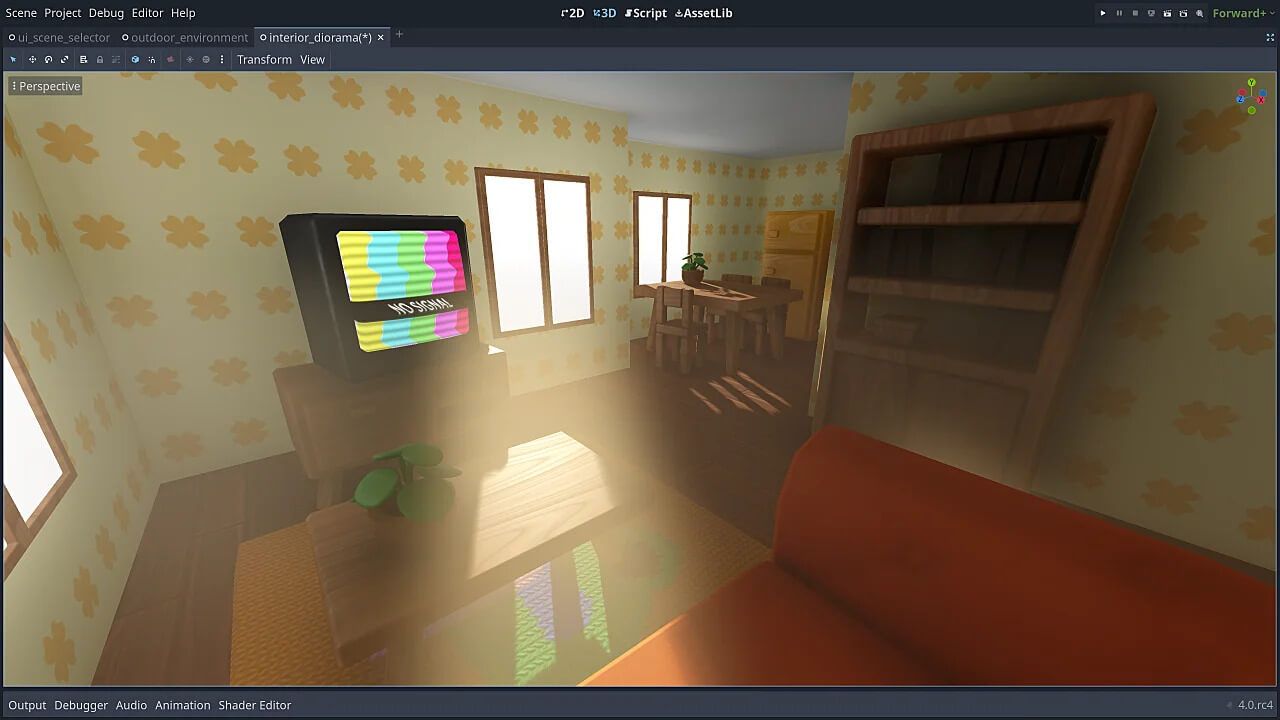This screenshot has width=1280, height=720.
Task: Toggle snapping in the 3D toolbar
Action: [x=152, y=59]
